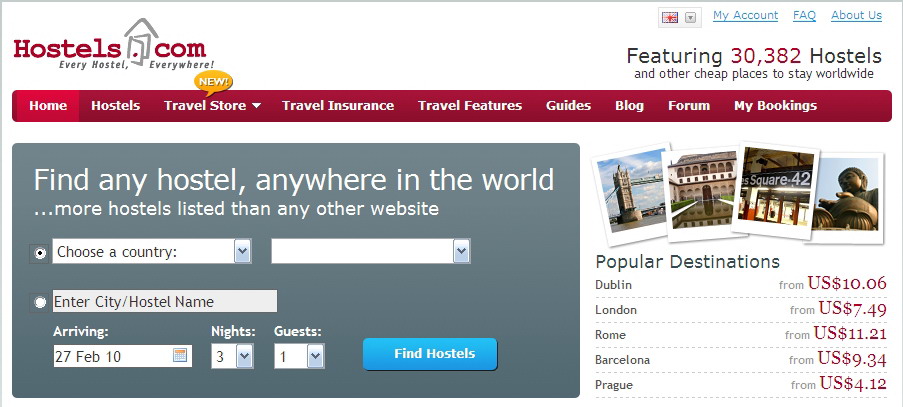Click the London destination link
Image resolution: width=903 pixels, height=407 pixels.
click(616, 310)
